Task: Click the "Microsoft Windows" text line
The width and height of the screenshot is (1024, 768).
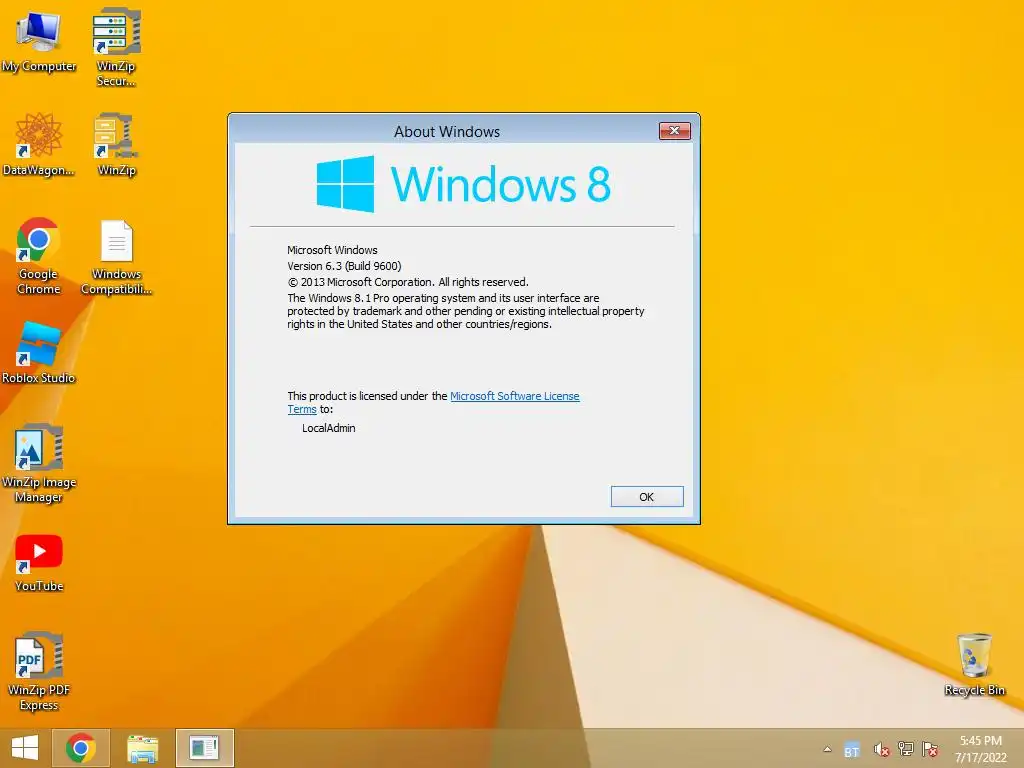Action: (332, 250)
